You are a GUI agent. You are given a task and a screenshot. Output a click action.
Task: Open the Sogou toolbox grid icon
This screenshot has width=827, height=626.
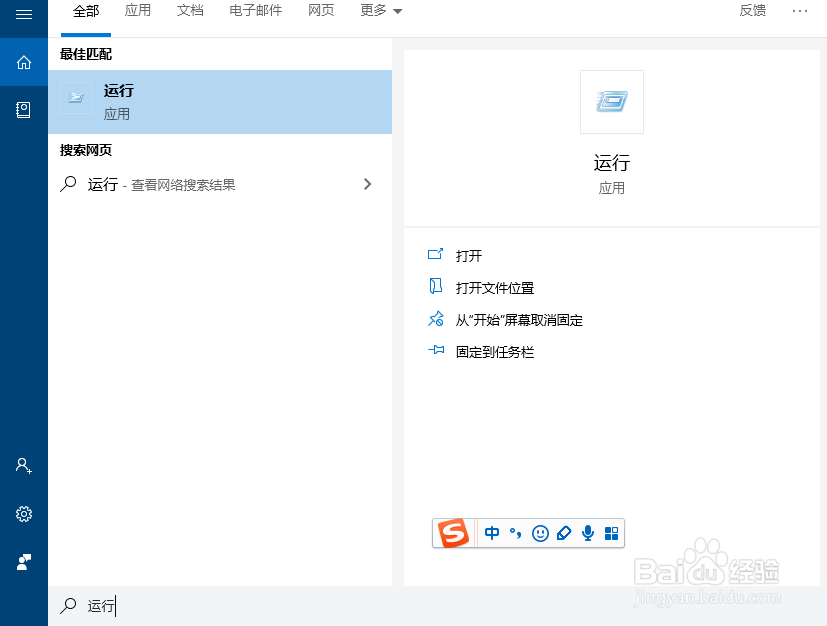pos(611,533)
